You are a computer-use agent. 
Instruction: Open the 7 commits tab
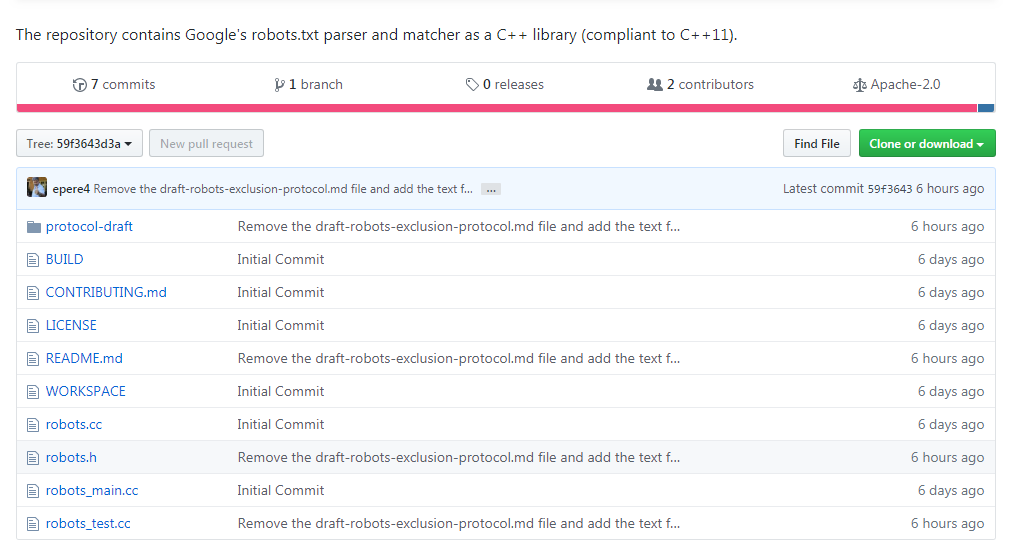click(122, 85)
